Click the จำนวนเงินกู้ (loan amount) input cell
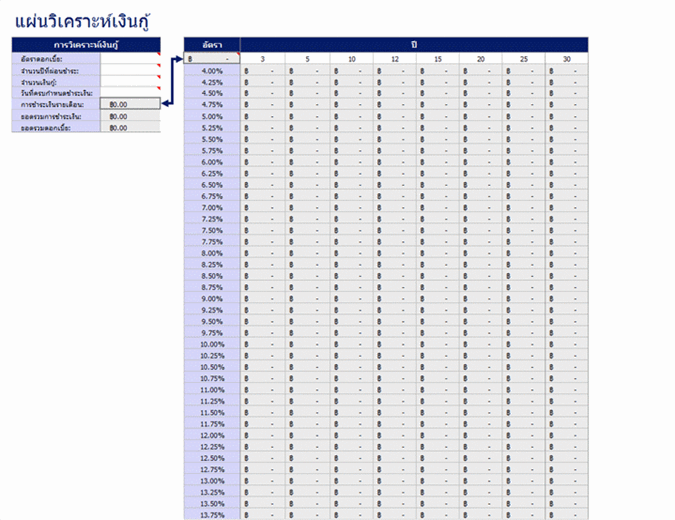Image resolution: width=675 pixels, height=520 pixels. 129,81
